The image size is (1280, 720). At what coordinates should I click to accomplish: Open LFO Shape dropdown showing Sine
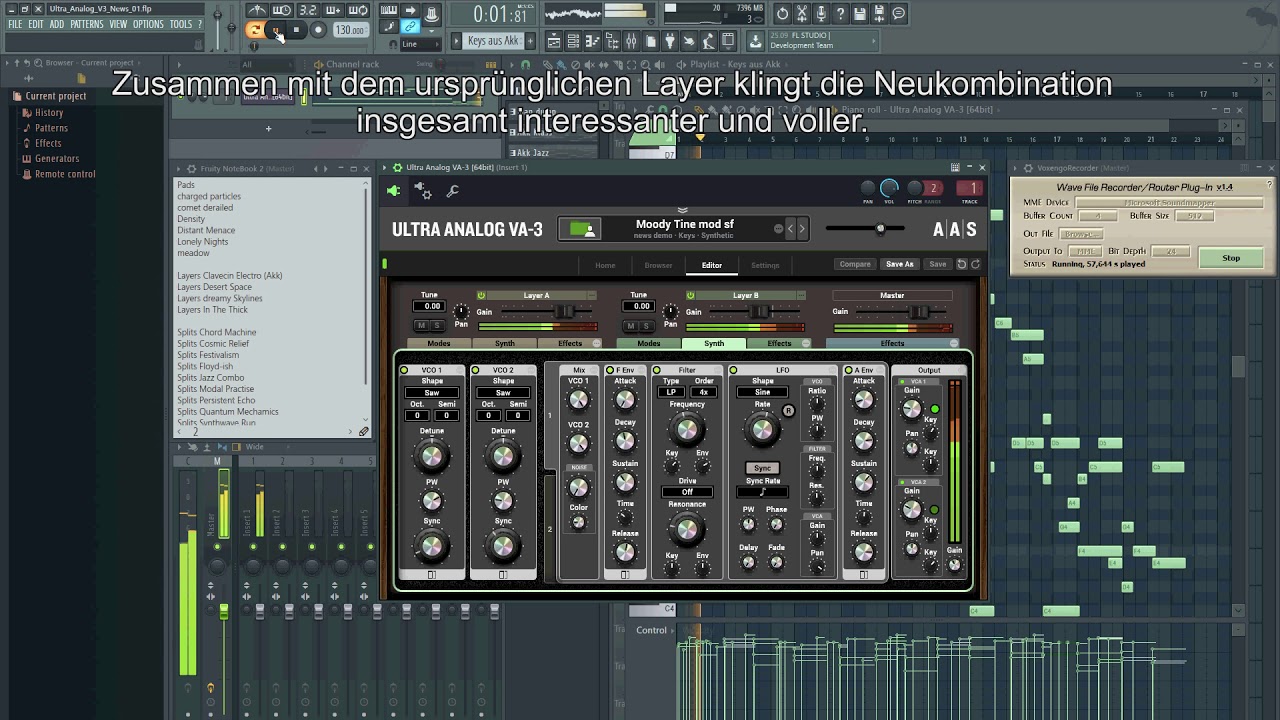point(762,392)
